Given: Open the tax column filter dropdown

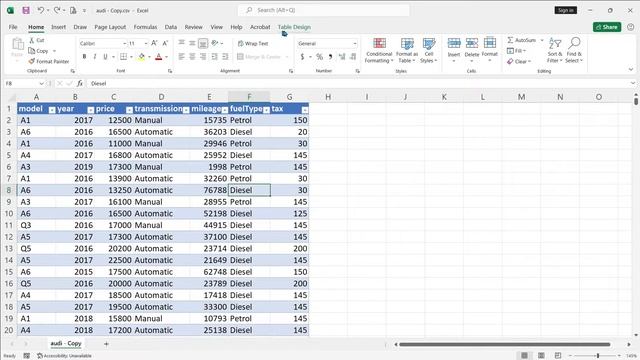Looking at the screenshot, I should [x=305, y=110].
